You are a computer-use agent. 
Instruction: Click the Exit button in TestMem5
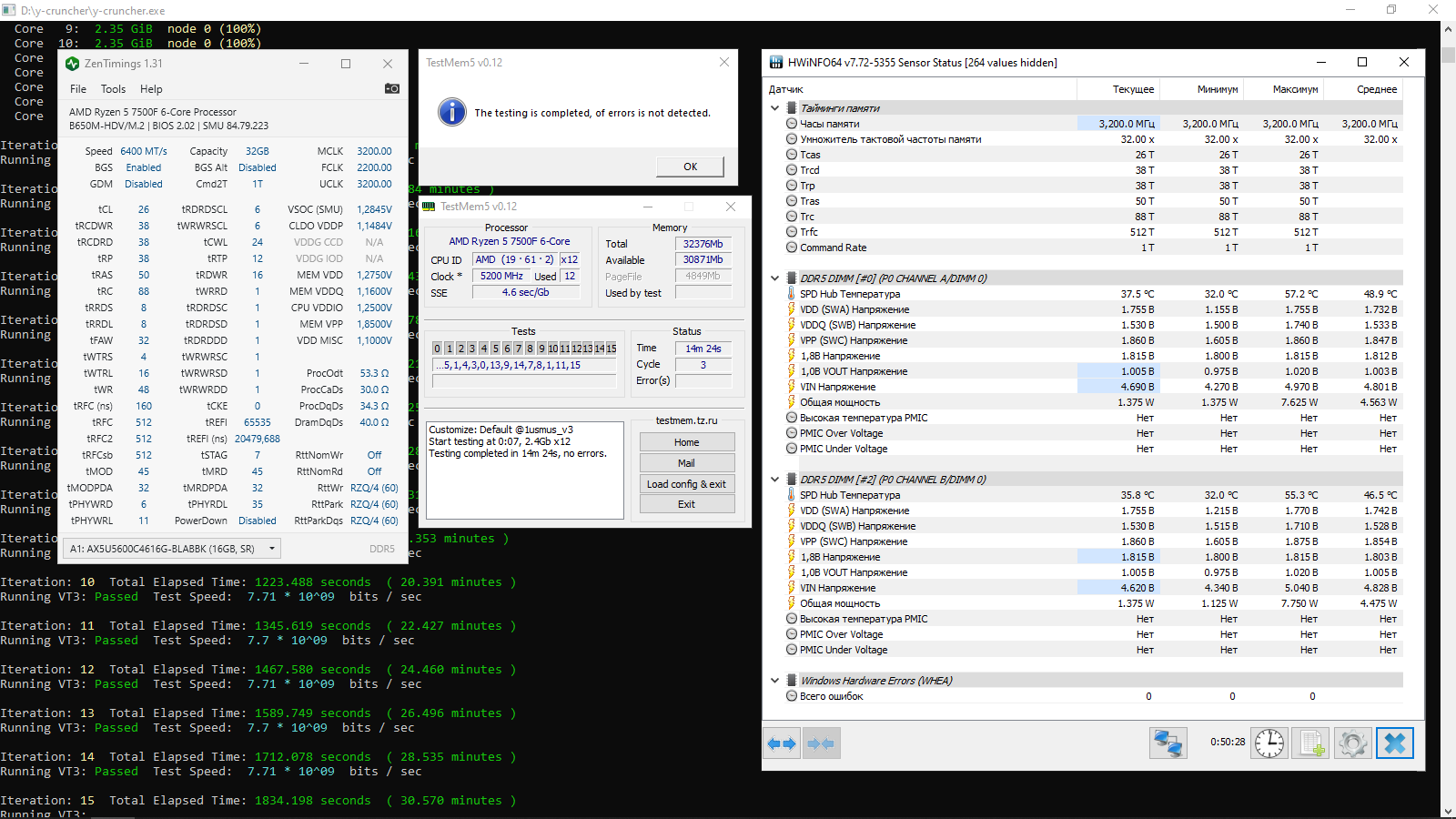687,504
